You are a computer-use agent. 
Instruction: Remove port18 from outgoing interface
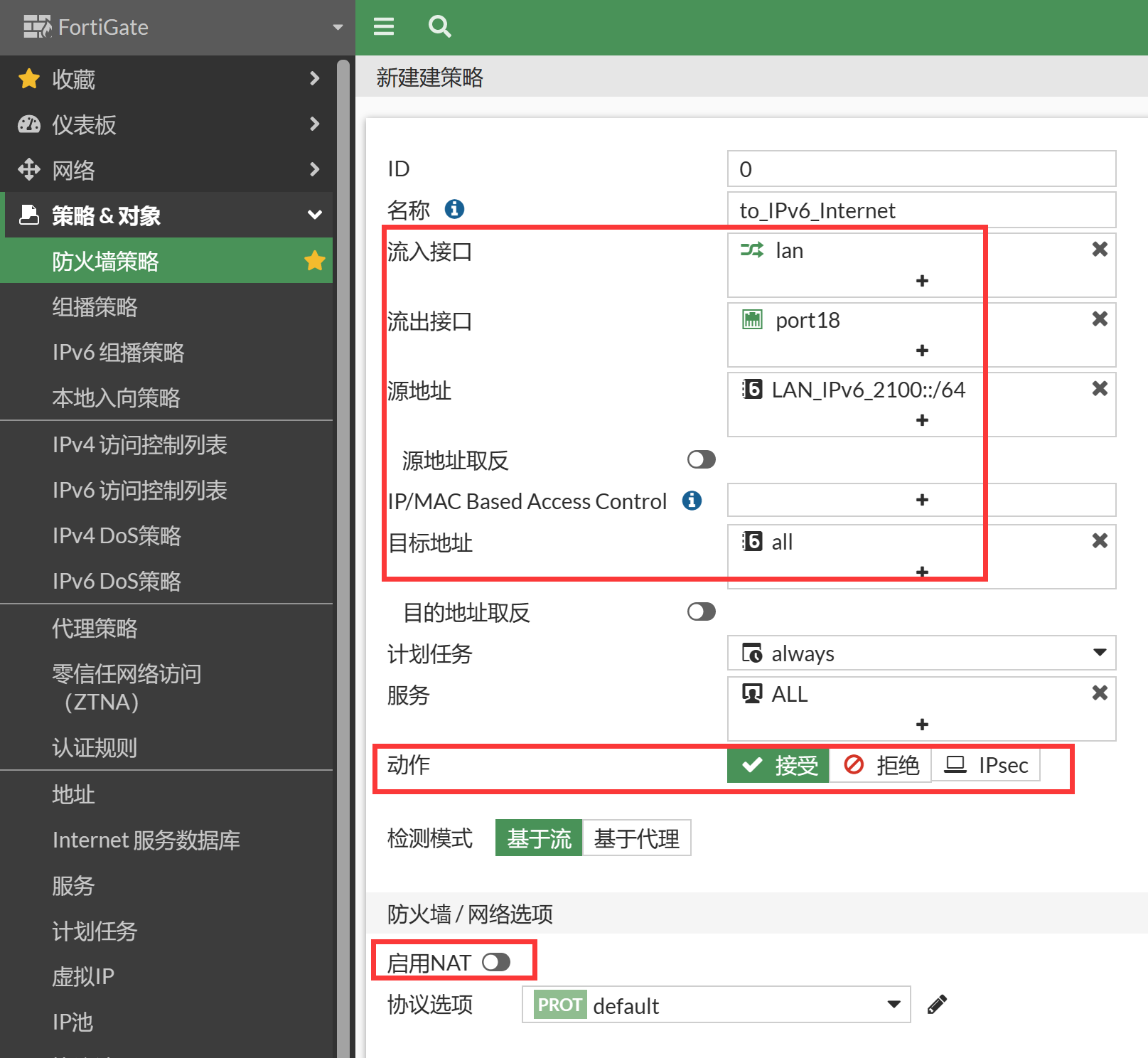point(1099,319)
